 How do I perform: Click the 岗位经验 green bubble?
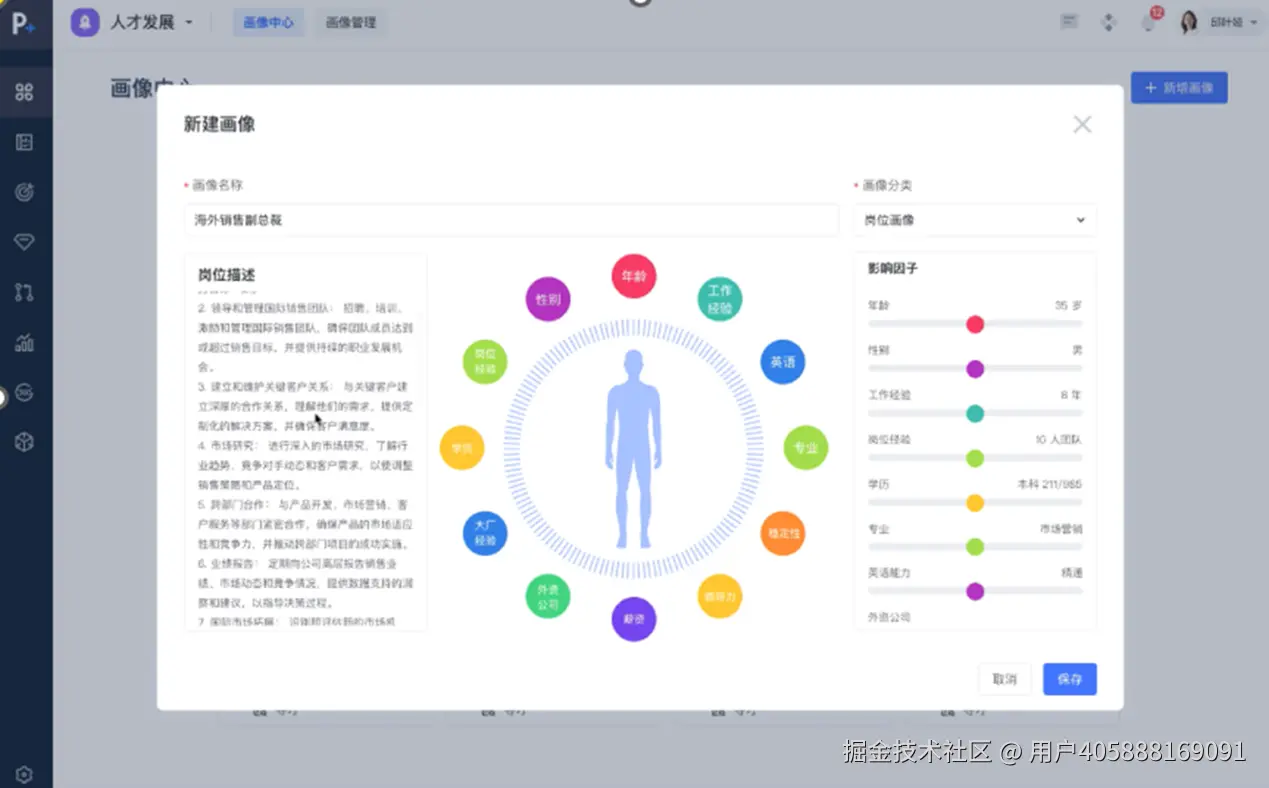pyautogui.click(x=485, y=362)
